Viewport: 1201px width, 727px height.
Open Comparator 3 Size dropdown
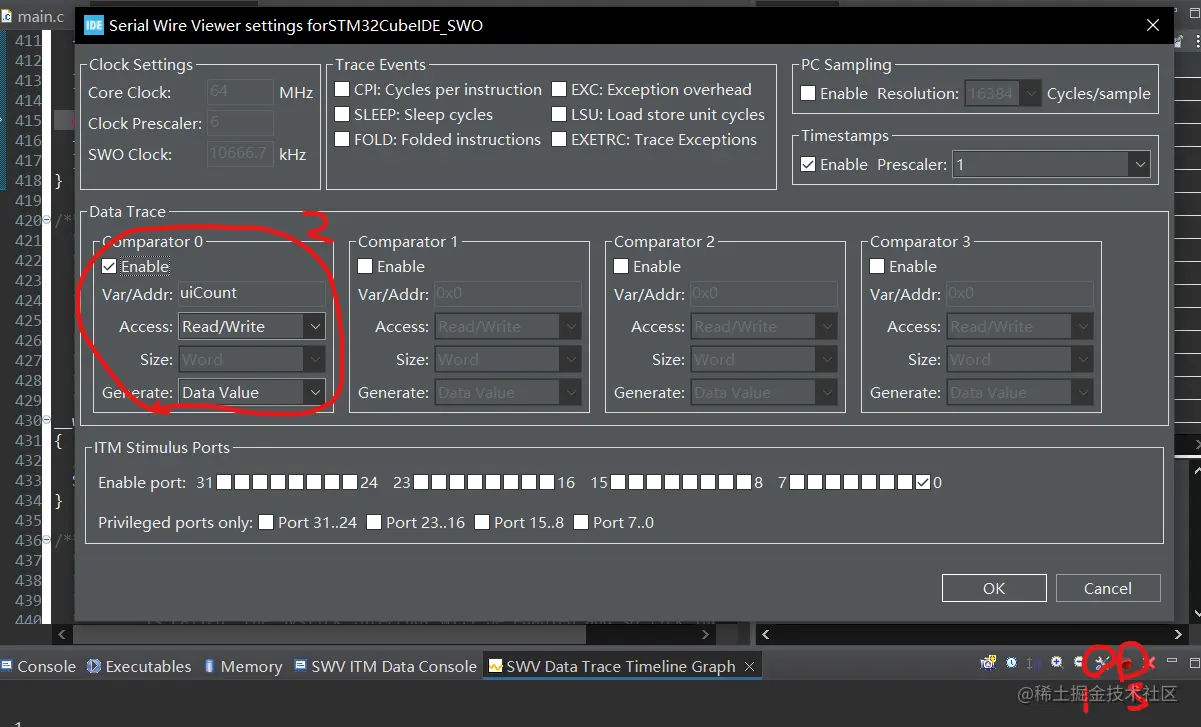click(1020, 360)
